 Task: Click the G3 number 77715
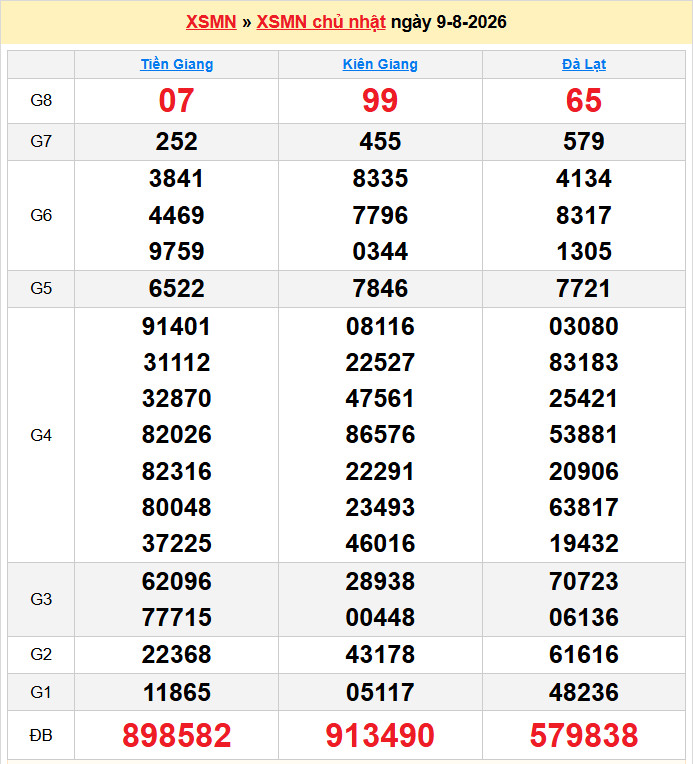point(176,618)
